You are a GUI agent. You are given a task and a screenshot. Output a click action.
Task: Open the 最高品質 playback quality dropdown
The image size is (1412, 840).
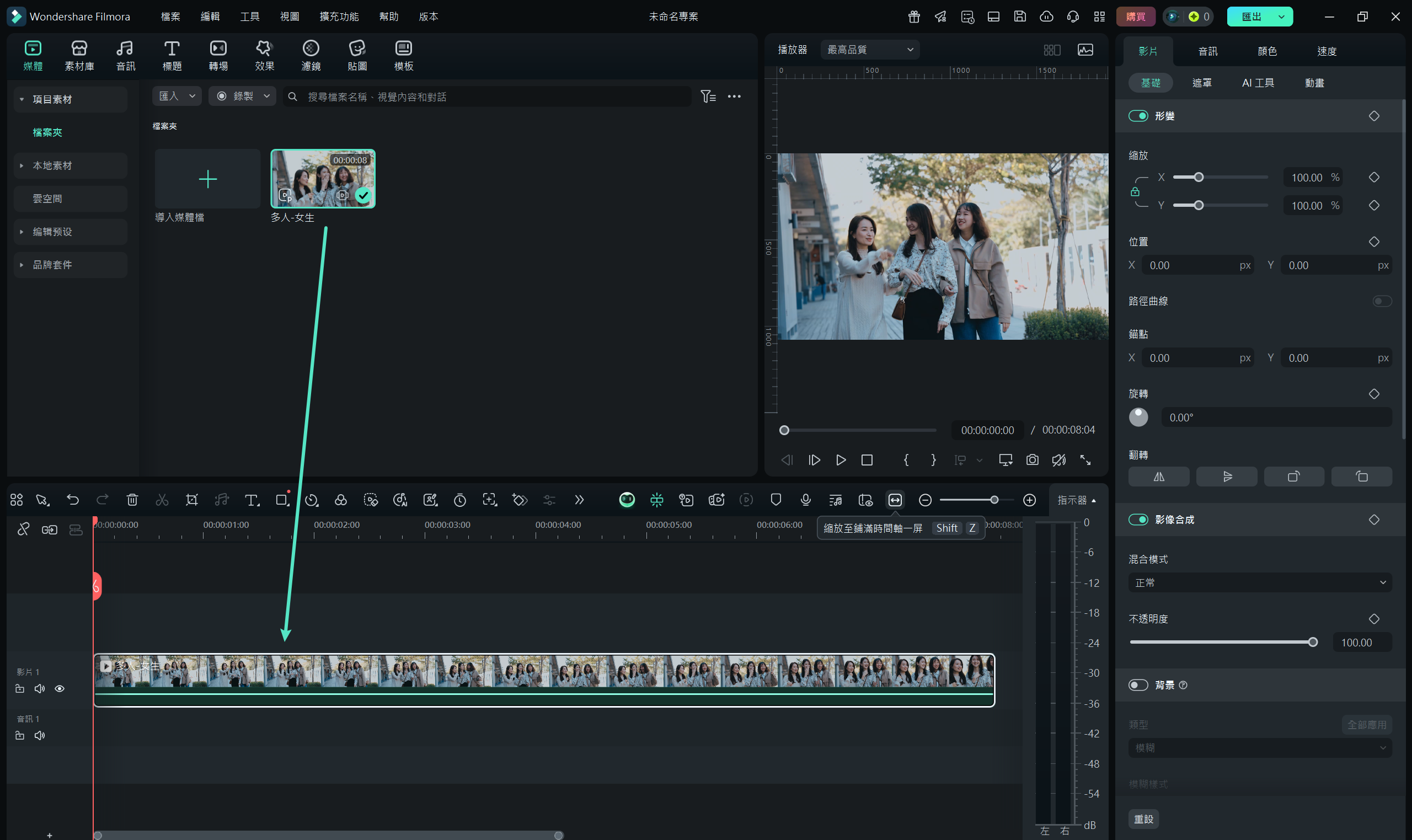870,50
